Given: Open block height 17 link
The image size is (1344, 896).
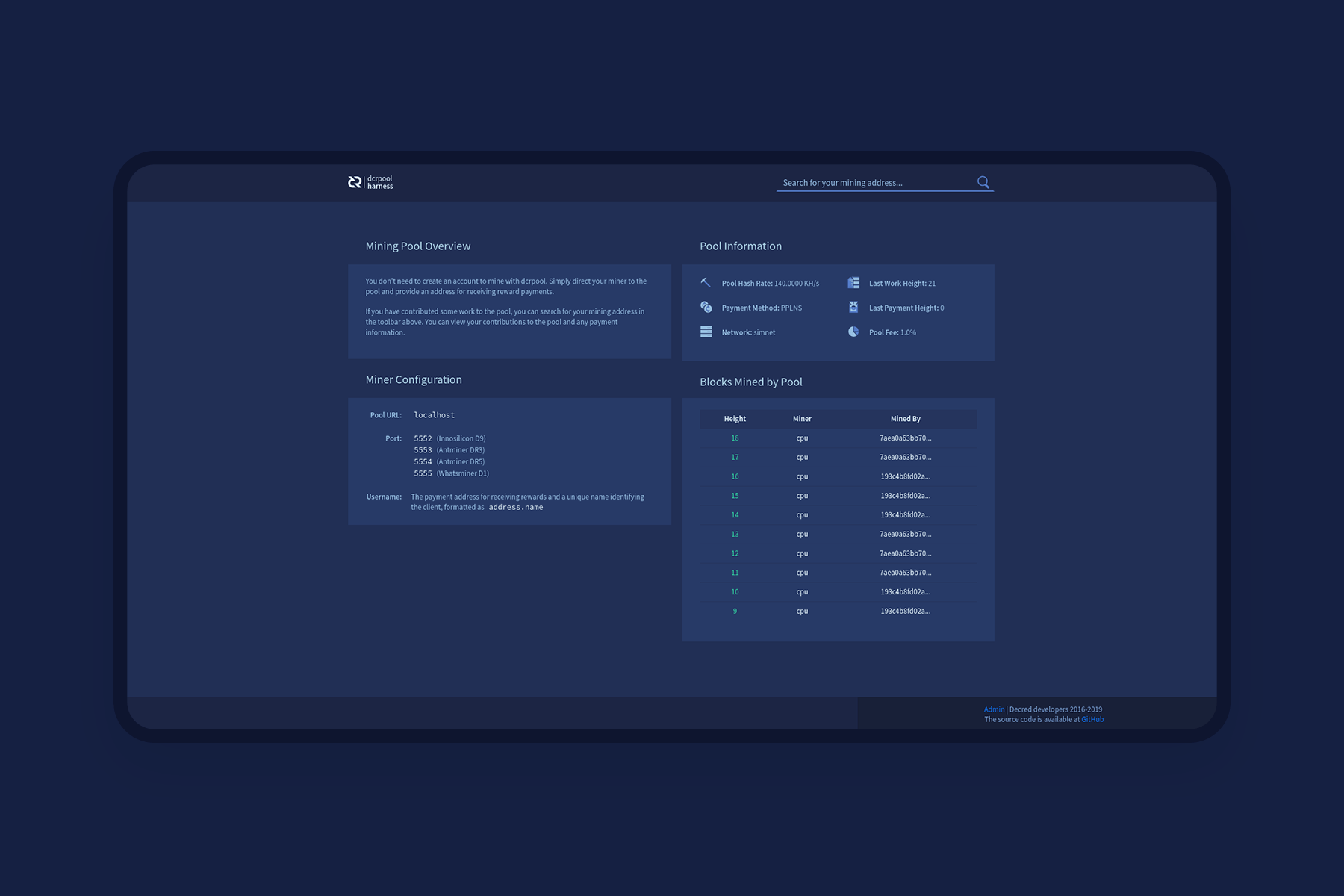Looking at the screenshot, I should 735,458.
